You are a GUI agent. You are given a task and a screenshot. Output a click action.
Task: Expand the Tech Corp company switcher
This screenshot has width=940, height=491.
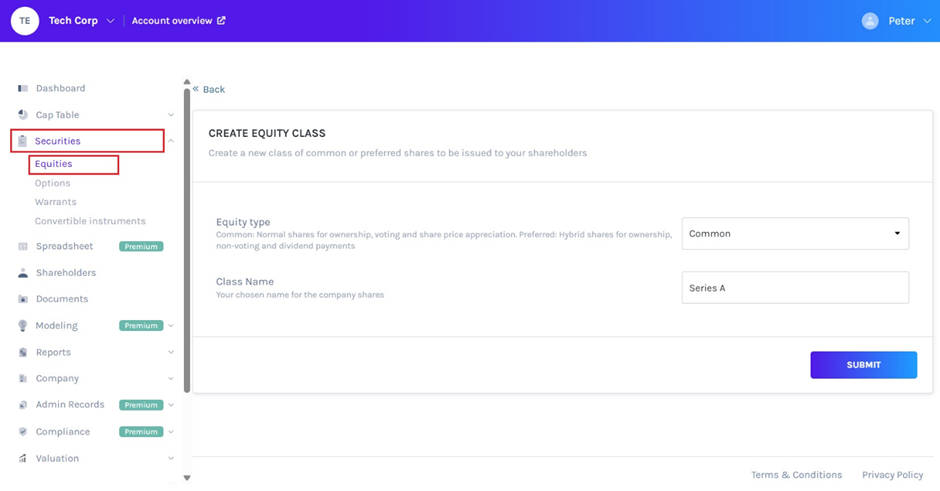click(110, 21)
